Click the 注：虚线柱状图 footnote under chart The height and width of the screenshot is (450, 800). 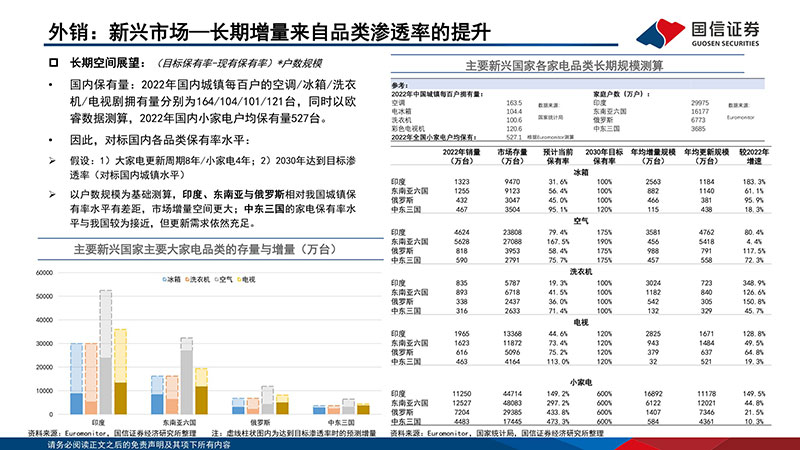[294, 433]
